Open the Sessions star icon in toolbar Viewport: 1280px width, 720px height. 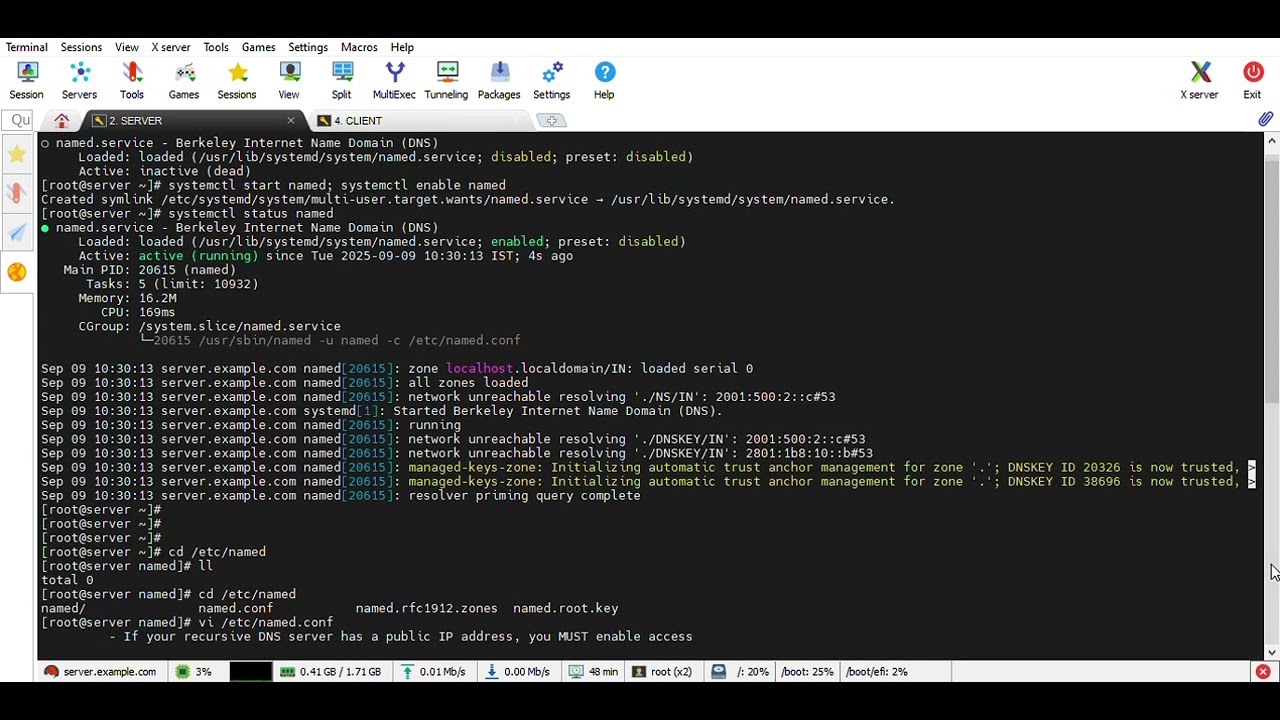237,80
